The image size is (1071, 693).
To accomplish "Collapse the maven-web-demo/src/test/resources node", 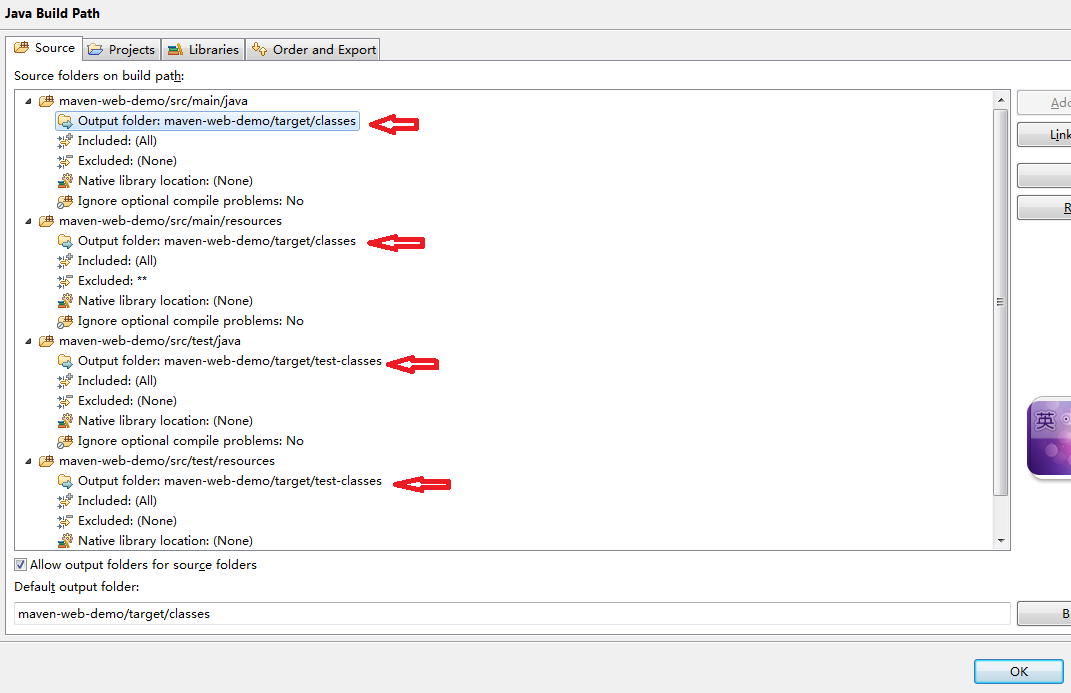I will point(28,462).
